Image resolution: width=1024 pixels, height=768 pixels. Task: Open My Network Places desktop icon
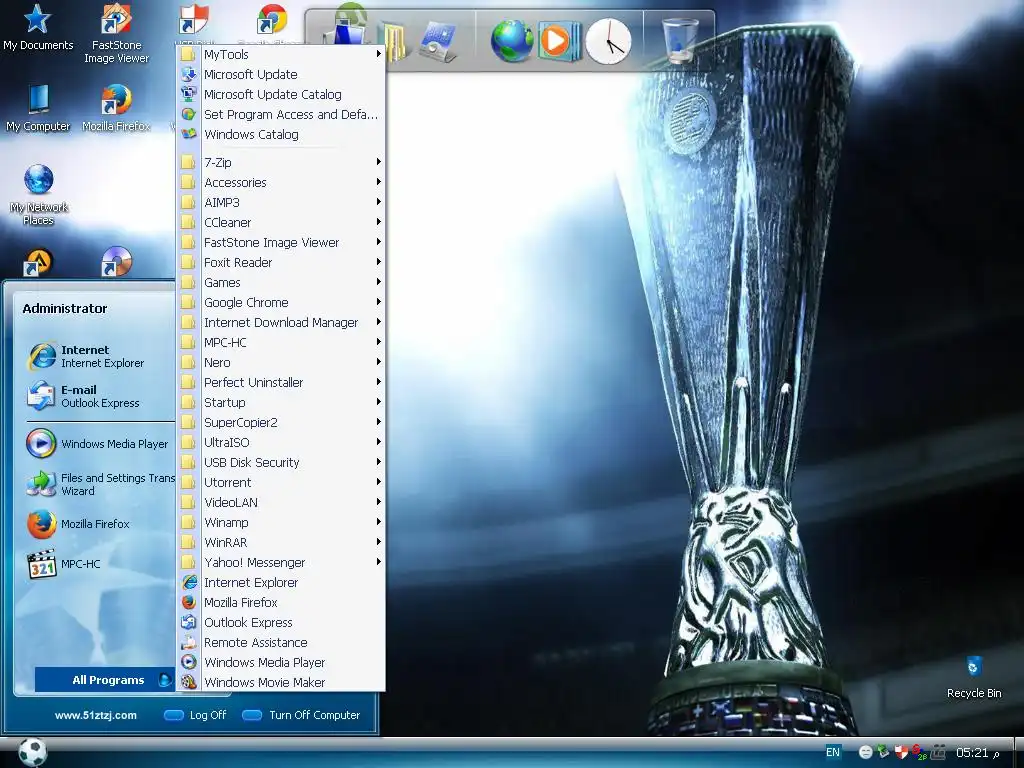(38, 195)
